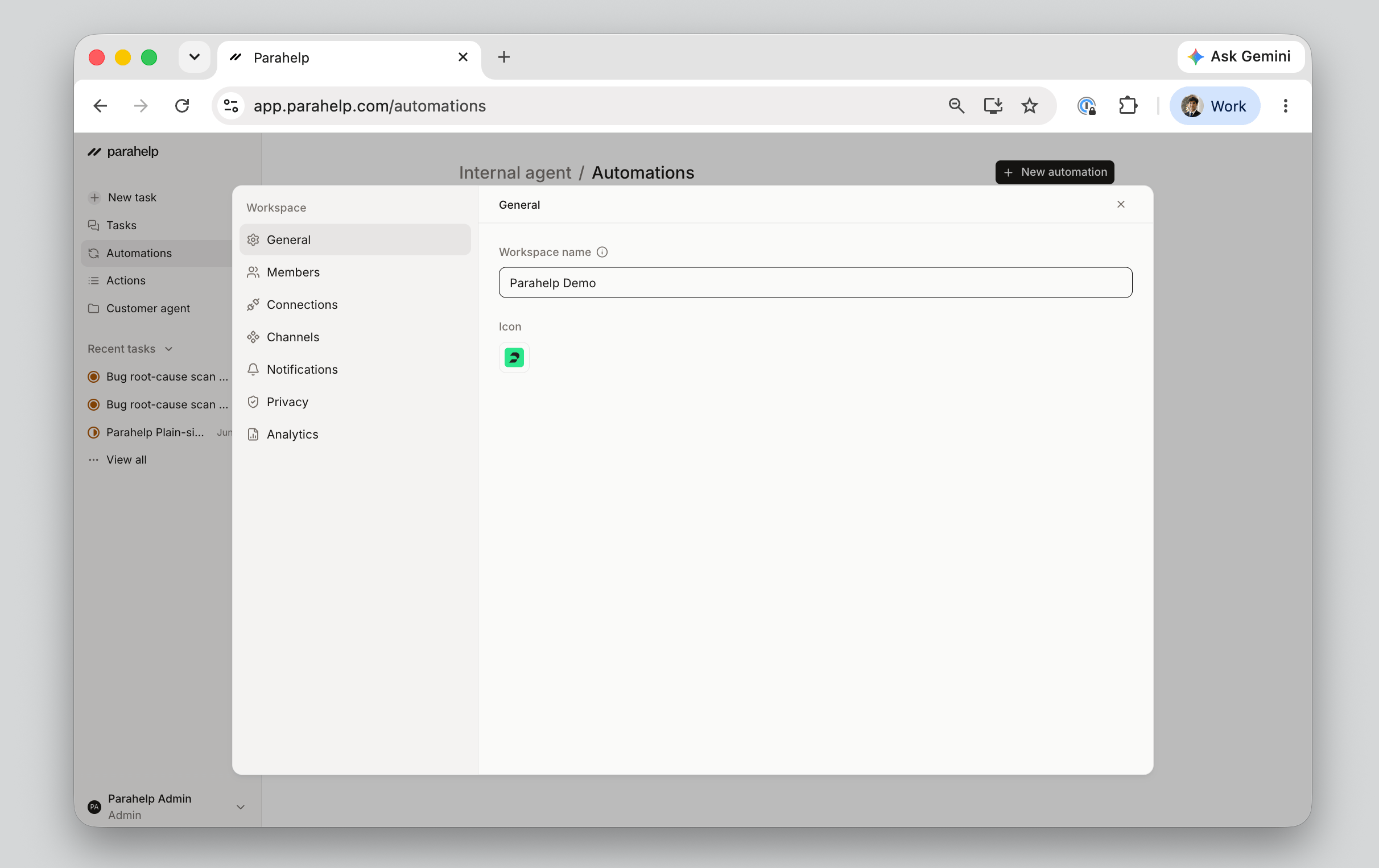Click the View all ellipsis icon
Image resolution: width=1379 pixels, height=868 pixels.
click(93, 460)
